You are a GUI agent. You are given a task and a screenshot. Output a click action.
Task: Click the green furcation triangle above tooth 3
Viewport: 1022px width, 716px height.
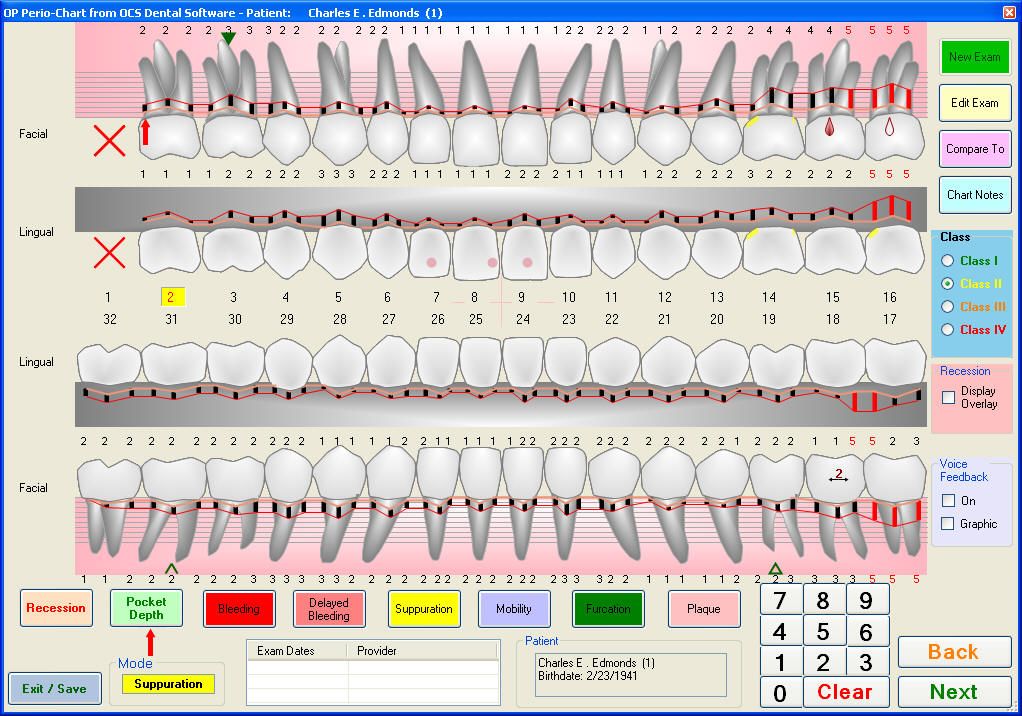tap(227, 38)
